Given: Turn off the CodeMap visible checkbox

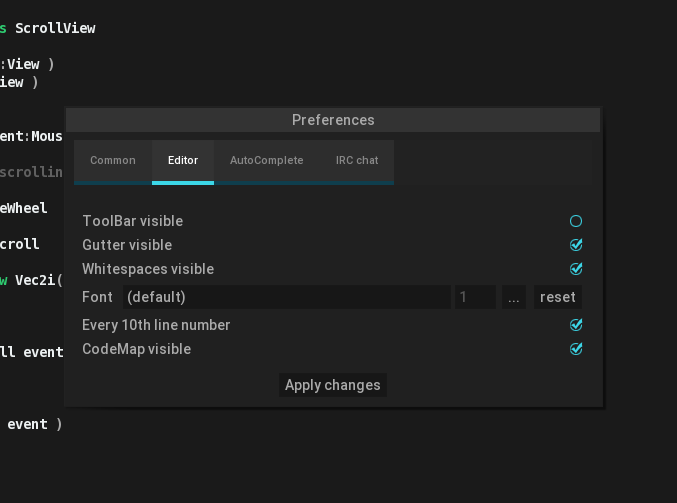Looking at the screenshot, I should (x=576, y=349).
